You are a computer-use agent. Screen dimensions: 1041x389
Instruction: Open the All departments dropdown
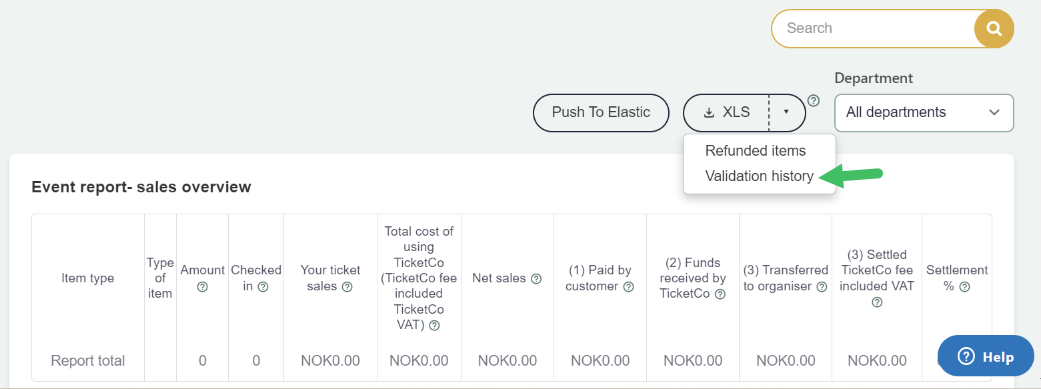tap(923, 112)
